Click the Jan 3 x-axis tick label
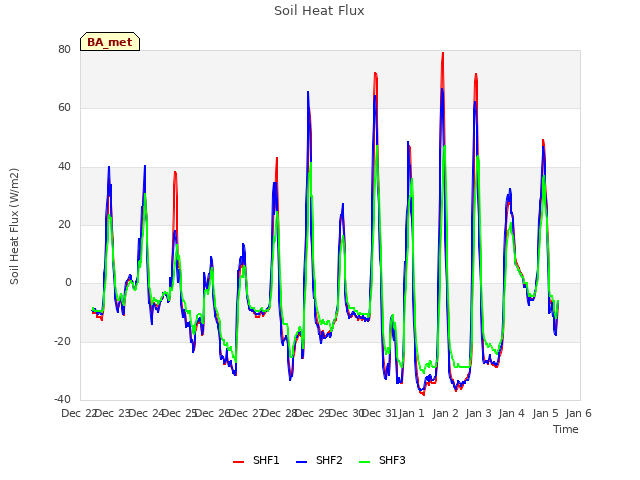 point(478,413)
